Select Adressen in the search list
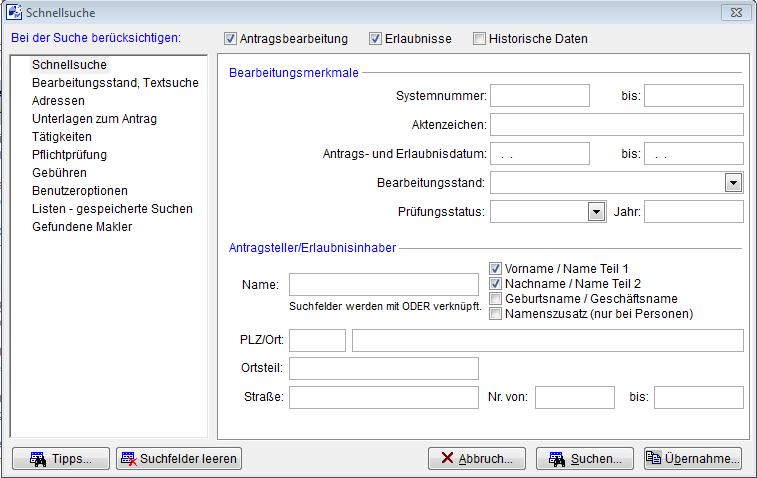 (x=58, y=101)
